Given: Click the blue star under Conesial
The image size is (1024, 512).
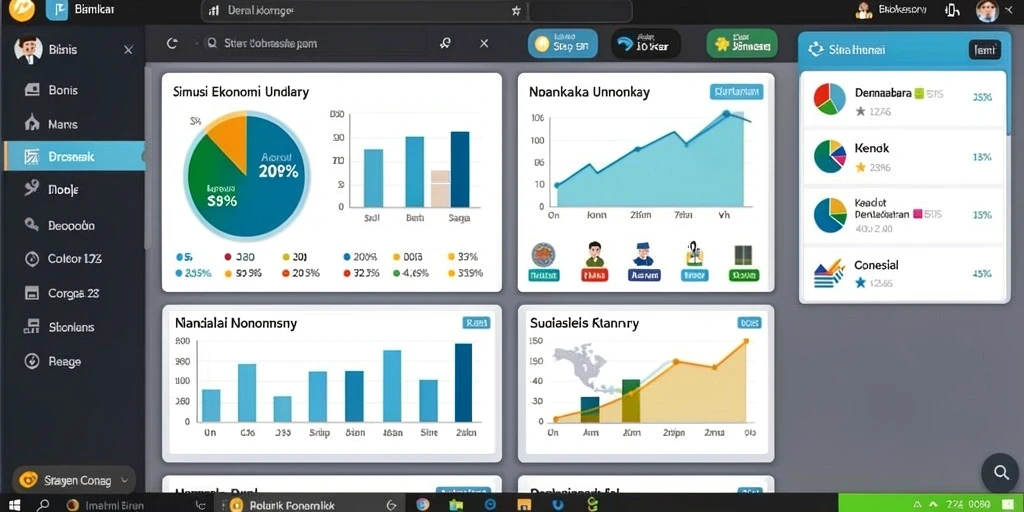Looking at the screenshot, I should (860, 283).
